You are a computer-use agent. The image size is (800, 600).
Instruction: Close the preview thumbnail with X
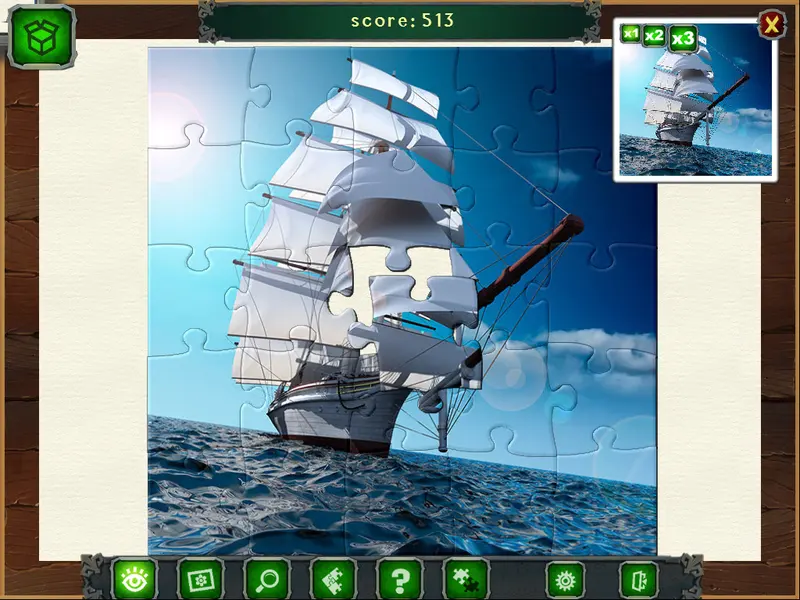coord(772,24)
